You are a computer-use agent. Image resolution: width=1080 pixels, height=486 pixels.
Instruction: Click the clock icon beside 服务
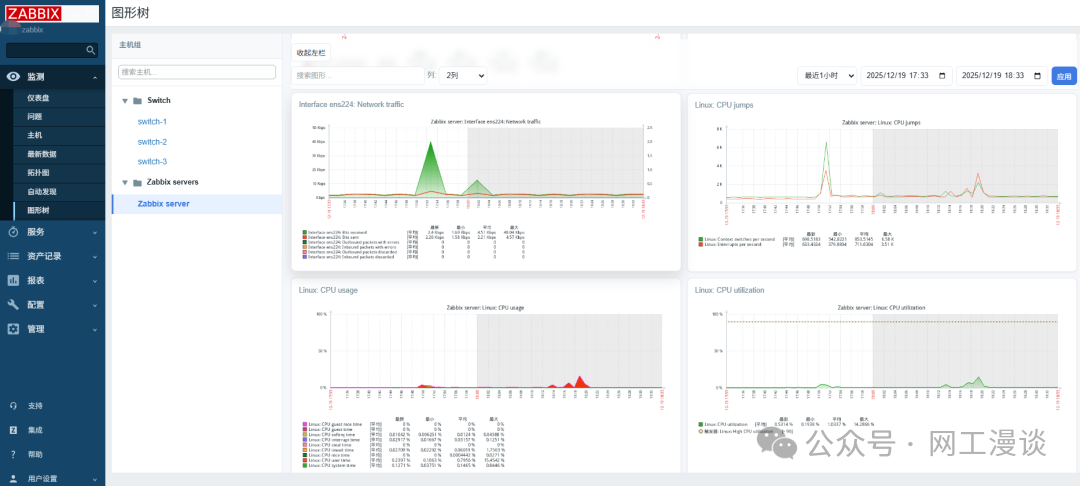click(13, 232)
